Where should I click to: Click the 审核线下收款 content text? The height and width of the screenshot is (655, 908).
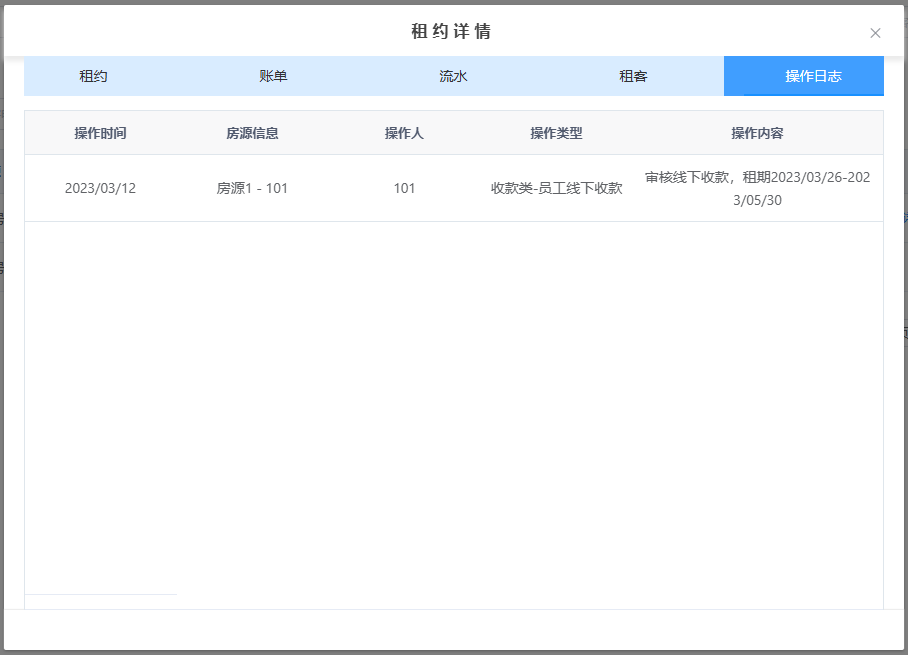[690, 177]
